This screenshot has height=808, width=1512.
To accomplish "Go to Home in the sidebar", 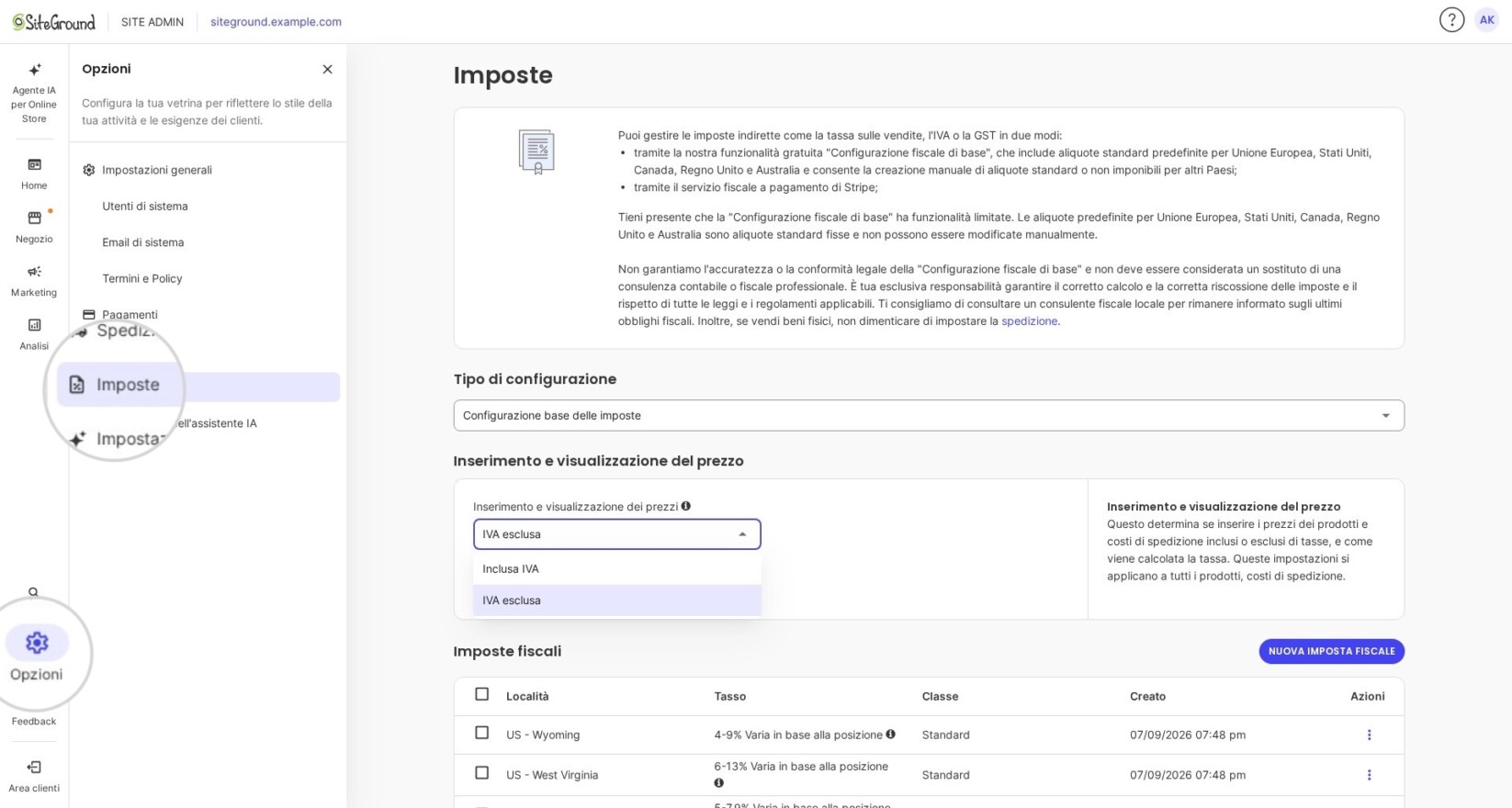I will [x=34, y=174].
